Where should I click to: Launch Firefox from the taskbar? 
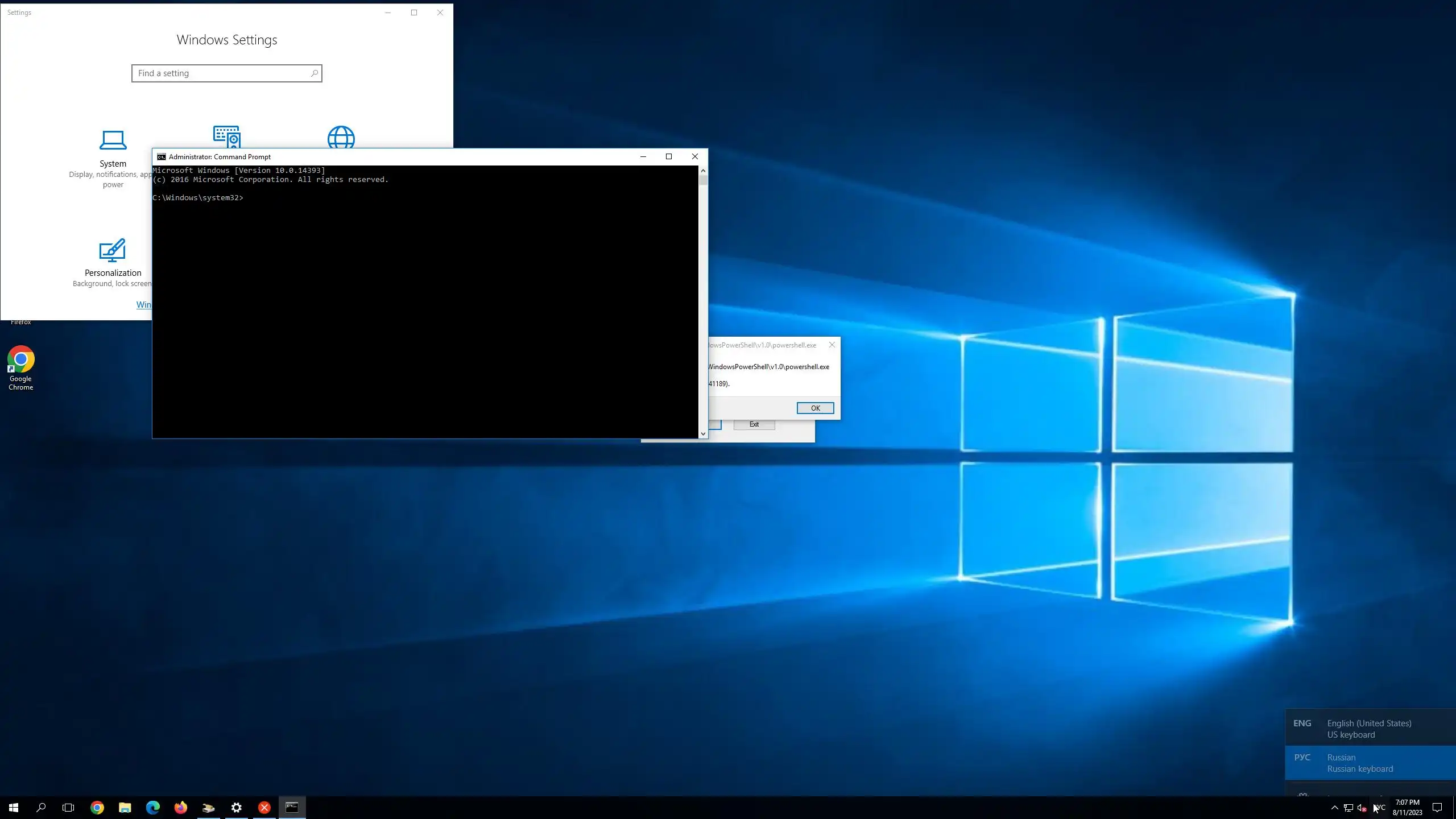(181, 807)
